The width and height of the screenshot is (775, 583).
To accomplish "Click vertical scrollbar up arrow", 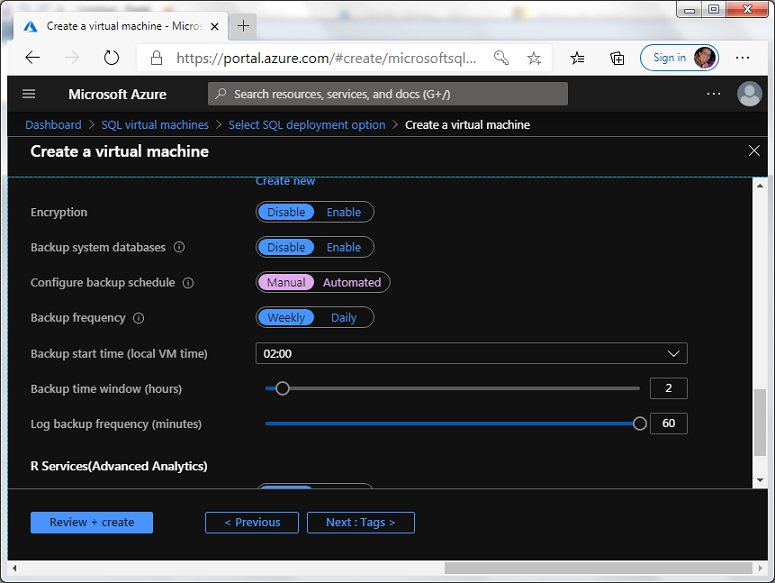I will (760, 186).
